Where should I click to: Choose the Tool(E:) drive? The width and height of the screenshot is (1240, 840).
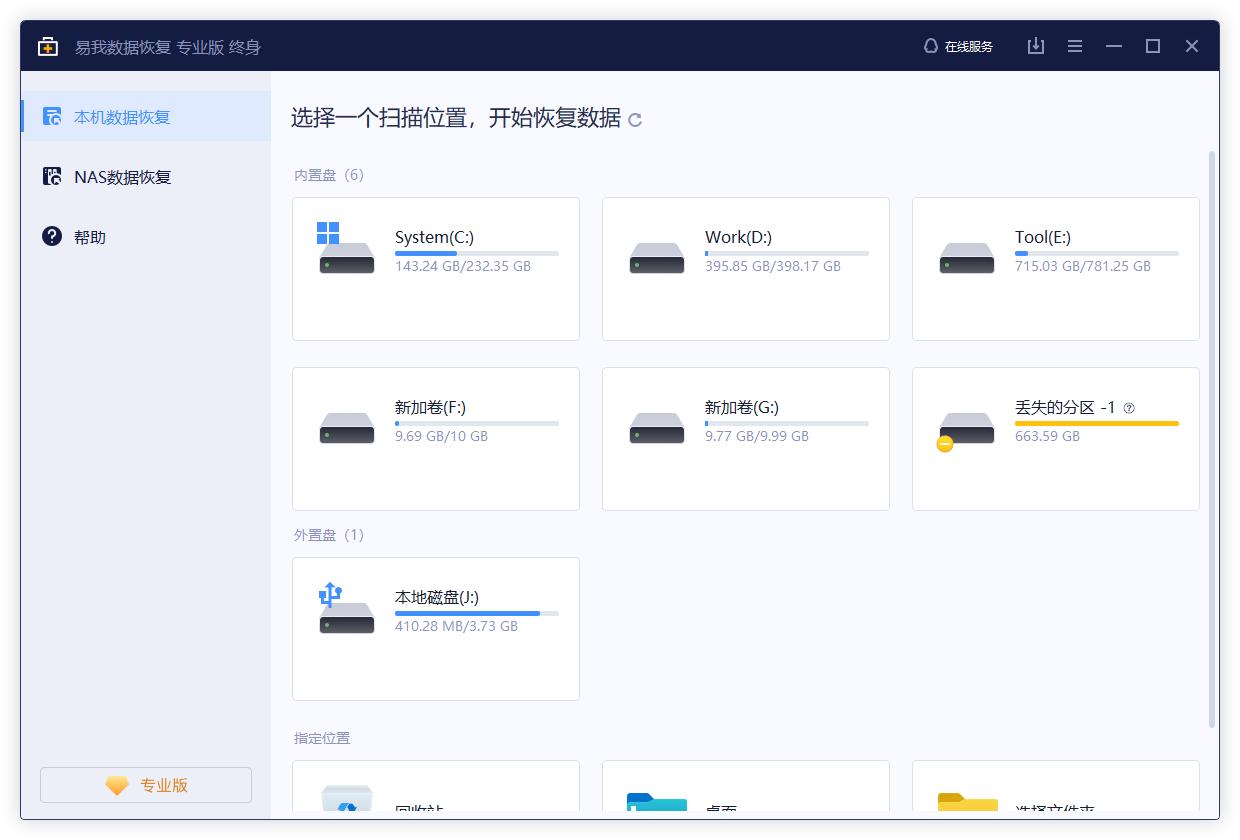tap(1055, 268)
